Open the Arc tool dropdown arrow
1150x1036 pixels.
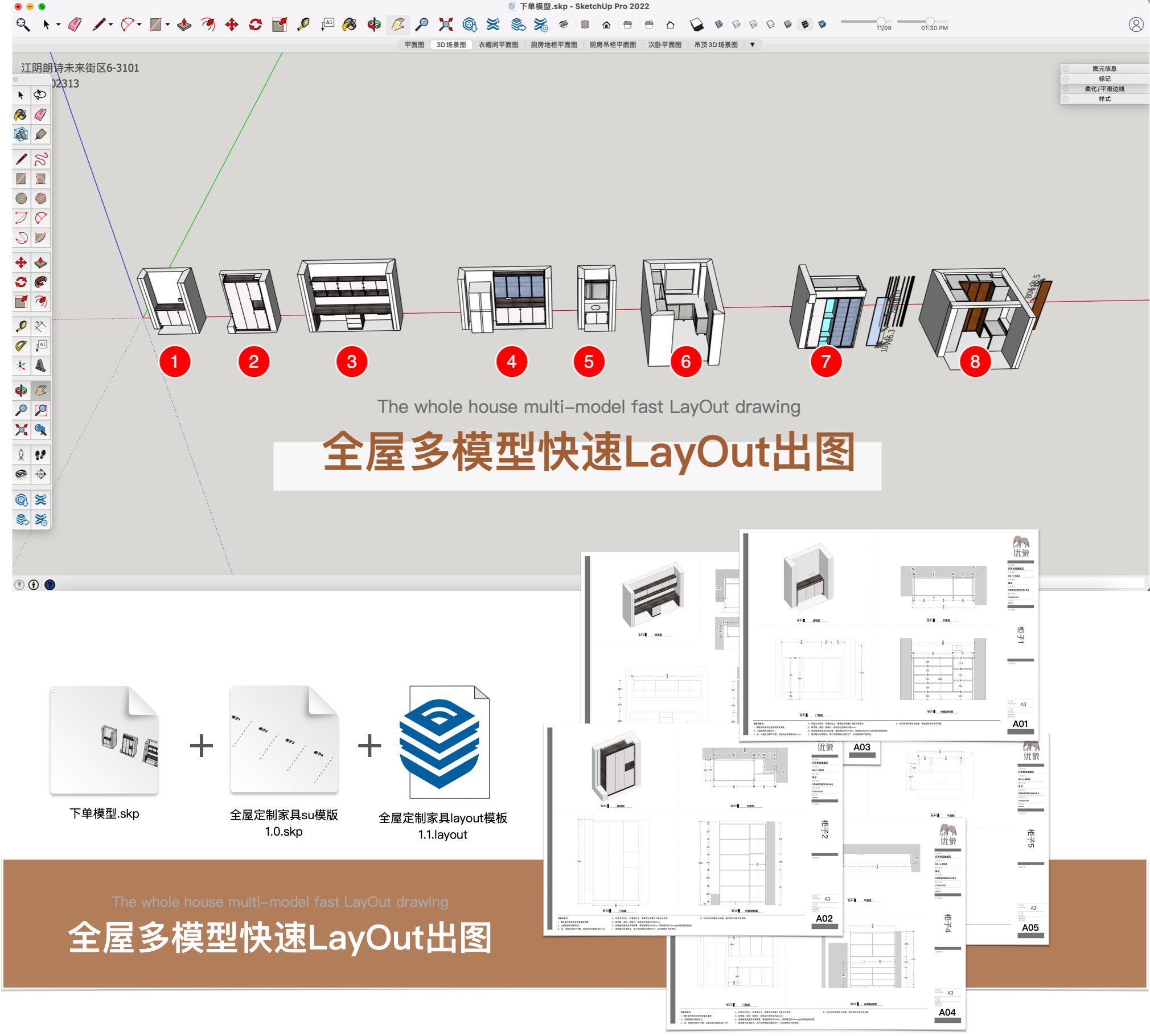point(138,24)
